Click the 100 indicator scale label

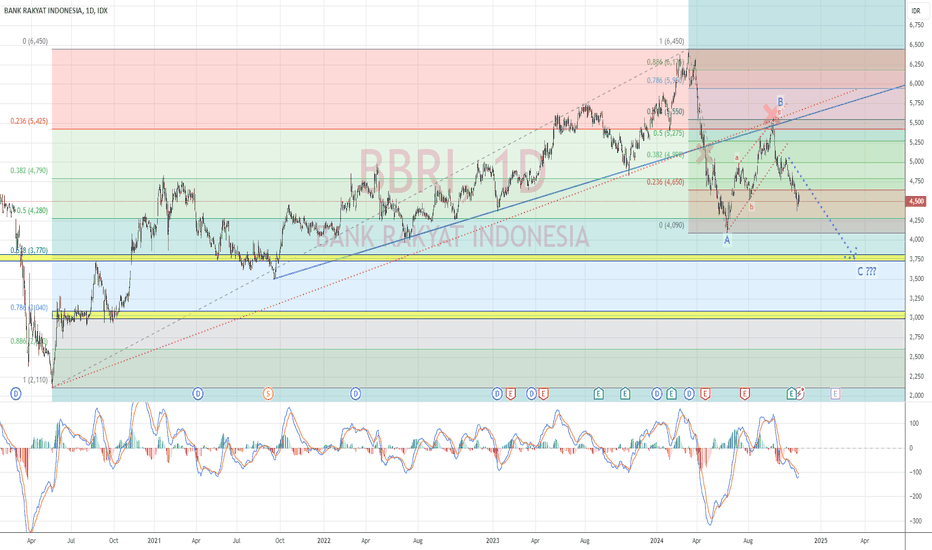tap(914, 424)
